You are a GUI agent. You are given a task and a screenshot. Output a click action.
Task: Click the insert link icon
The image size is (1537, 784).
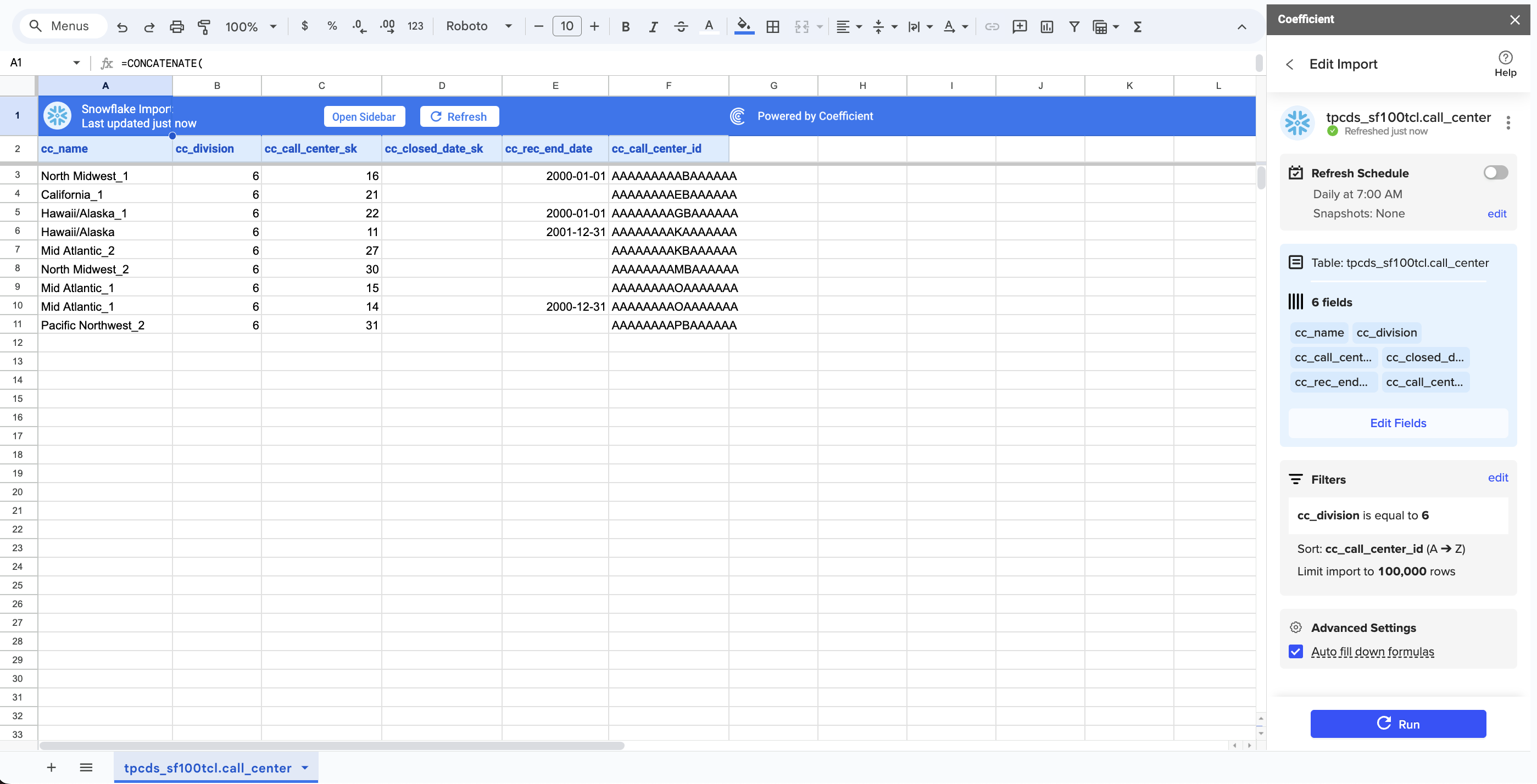992,27
